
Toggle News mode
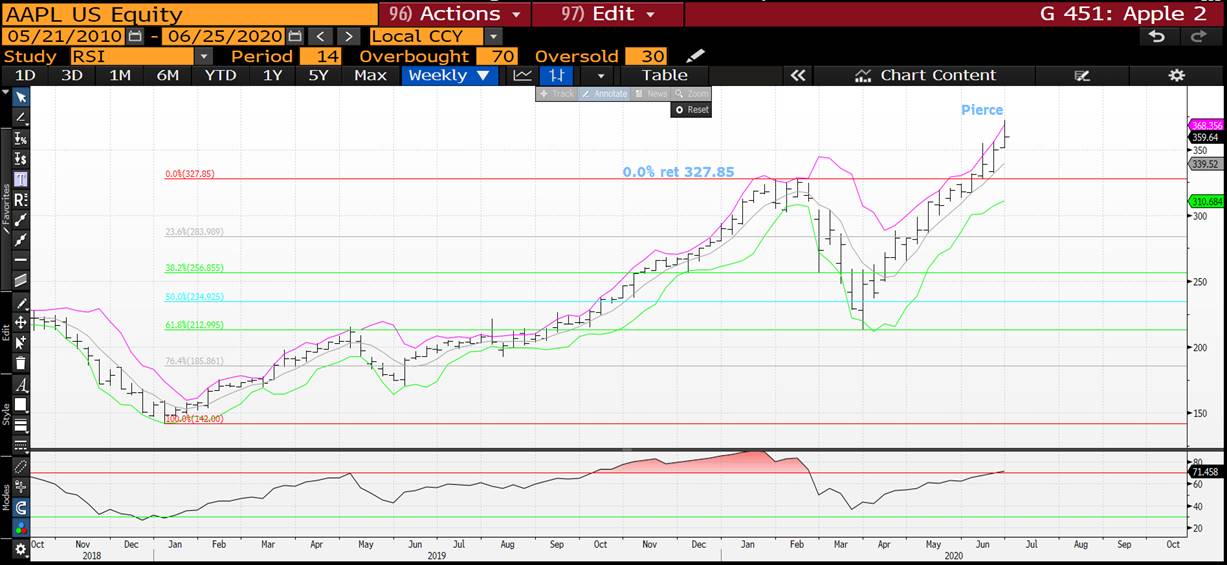pyautogui.click(x=650, y=93)
